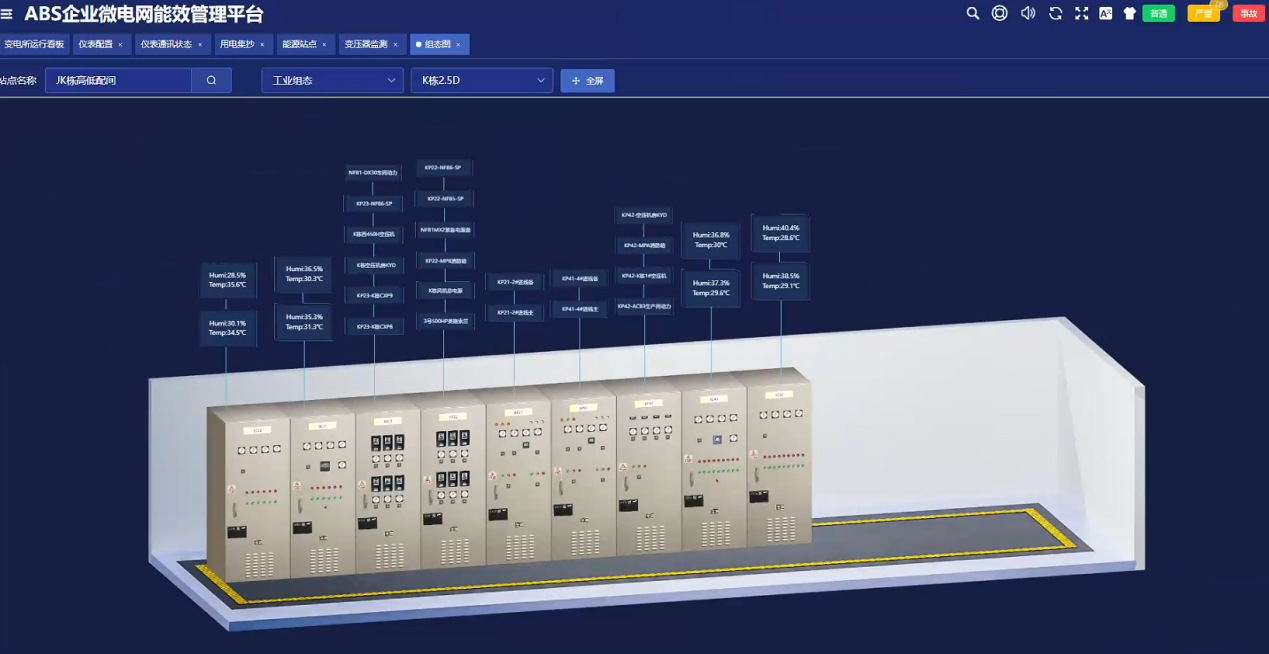Click the search button beside the station name
Screen dimensions: 1269x654
211,80
